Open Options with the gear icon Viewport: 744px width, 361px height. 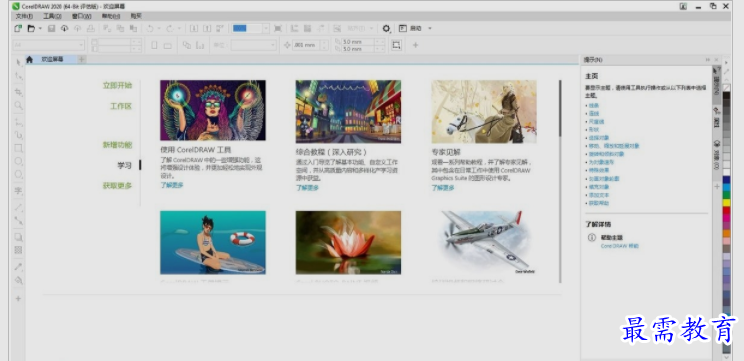pyautogui.click(x=386, y=28)
